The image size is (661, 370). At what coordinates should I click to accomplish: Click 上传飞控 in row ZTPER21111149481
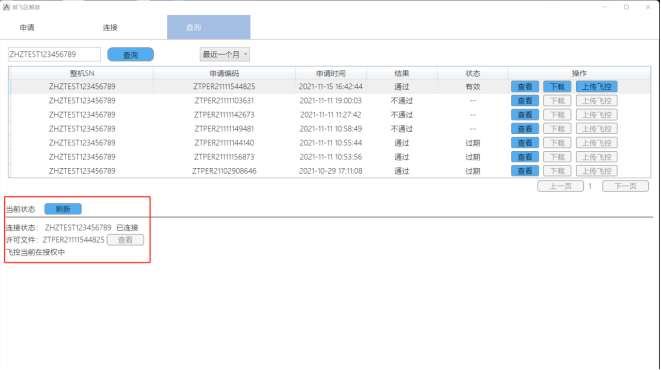point(597,129)
